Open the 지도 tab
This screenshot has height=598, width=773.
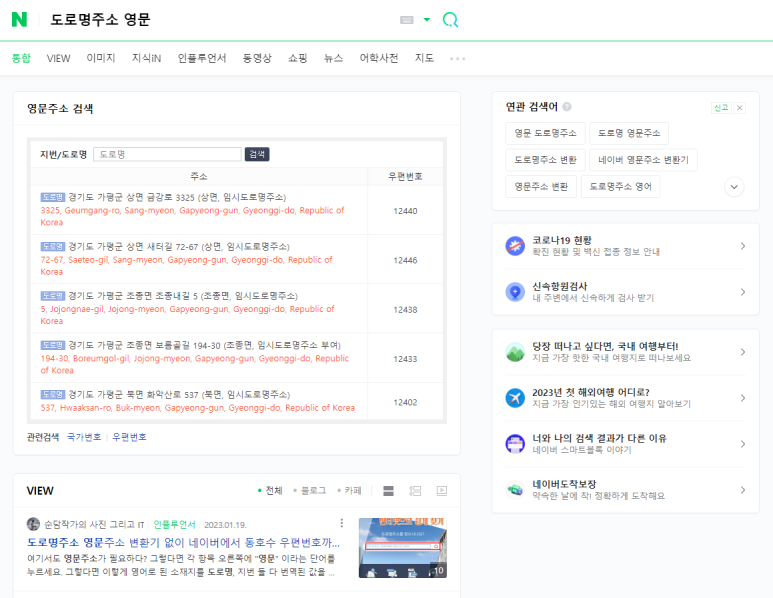point(424,58)
